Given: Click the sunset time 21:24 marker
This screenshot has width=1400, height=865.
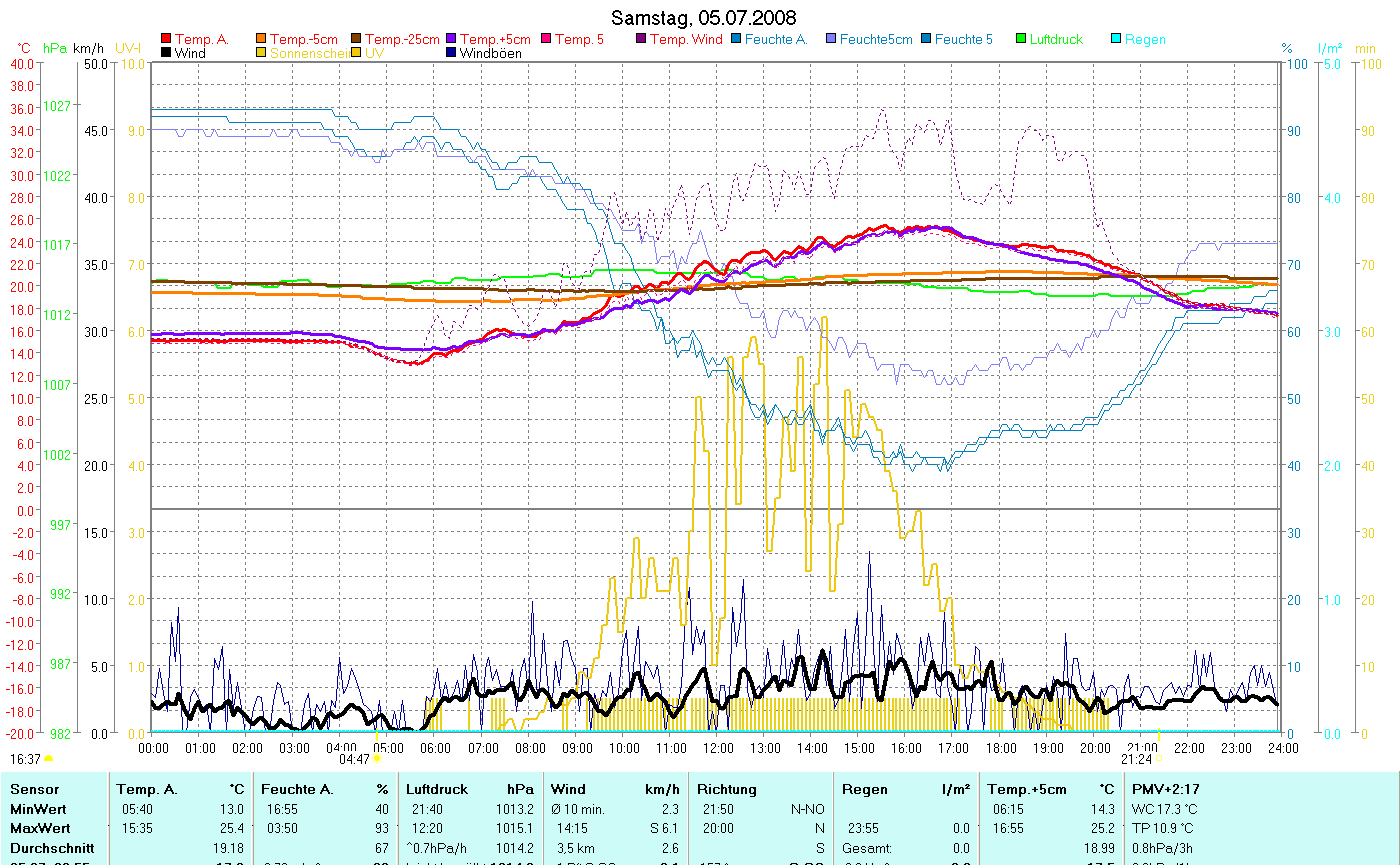Looking at the screenshot, I should point(1139,760).
